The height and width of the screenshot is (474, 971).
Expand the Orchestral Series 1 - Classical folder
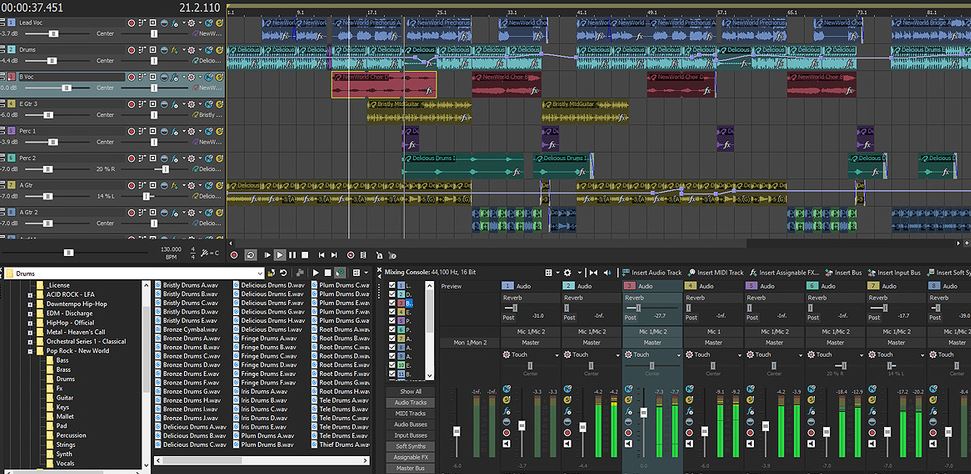point(30,341)
